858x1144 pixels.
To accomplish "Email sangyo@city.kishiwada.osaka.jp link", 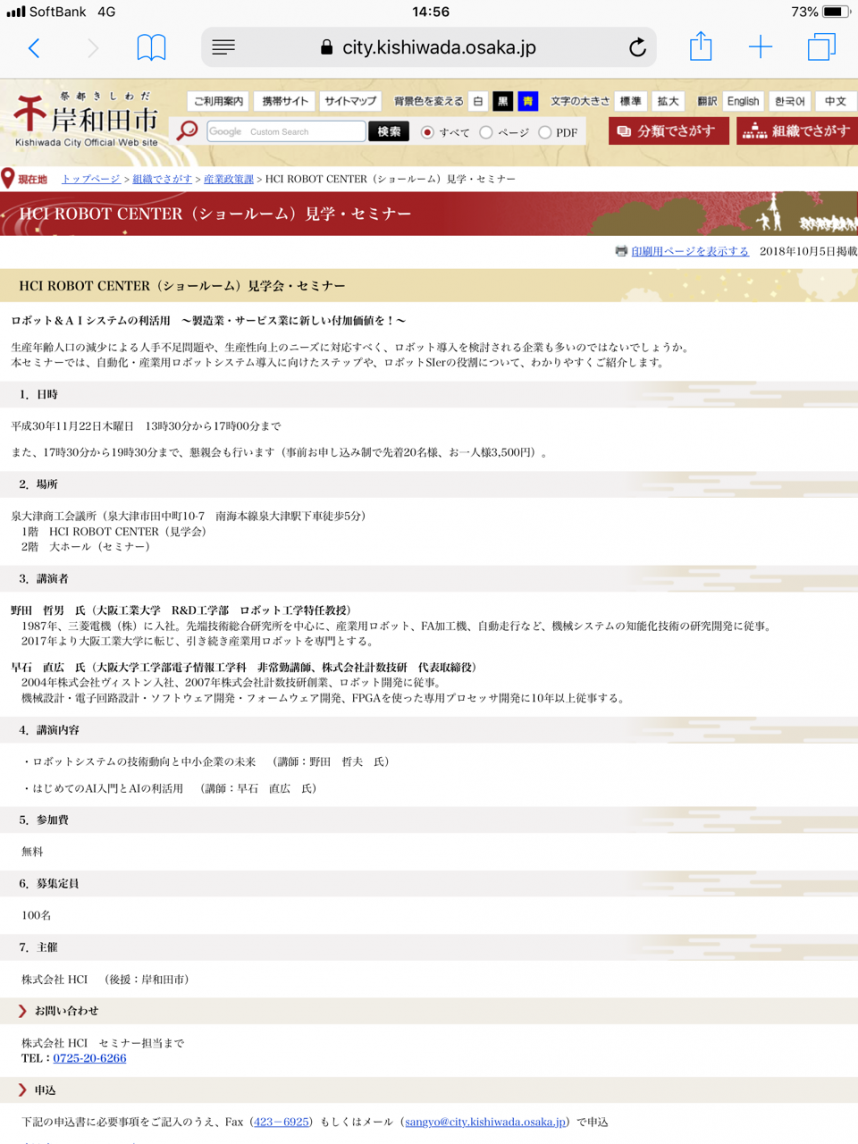I will (485, 1122).
